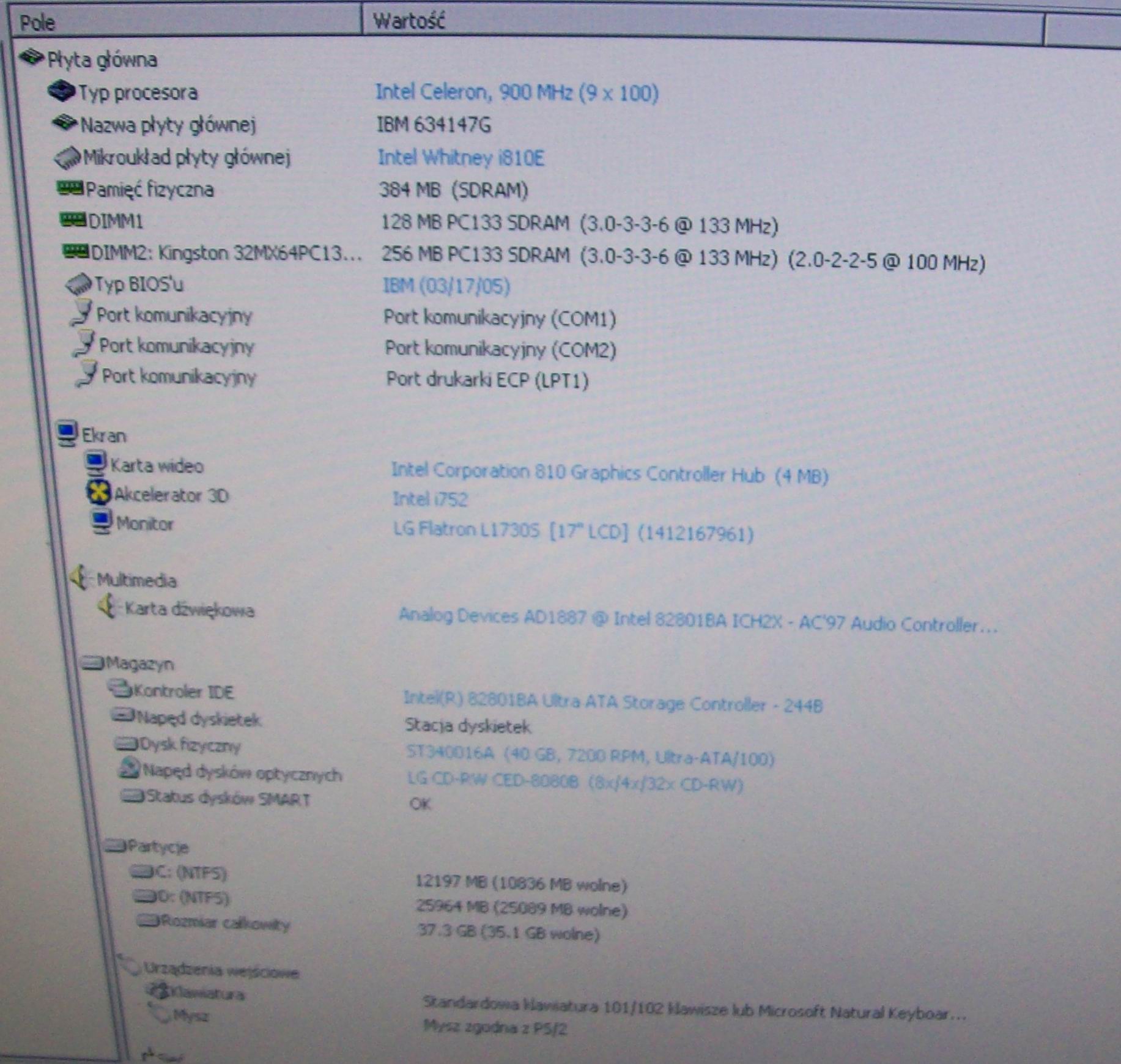Select the 12197 MB partition value

[521, 883]
